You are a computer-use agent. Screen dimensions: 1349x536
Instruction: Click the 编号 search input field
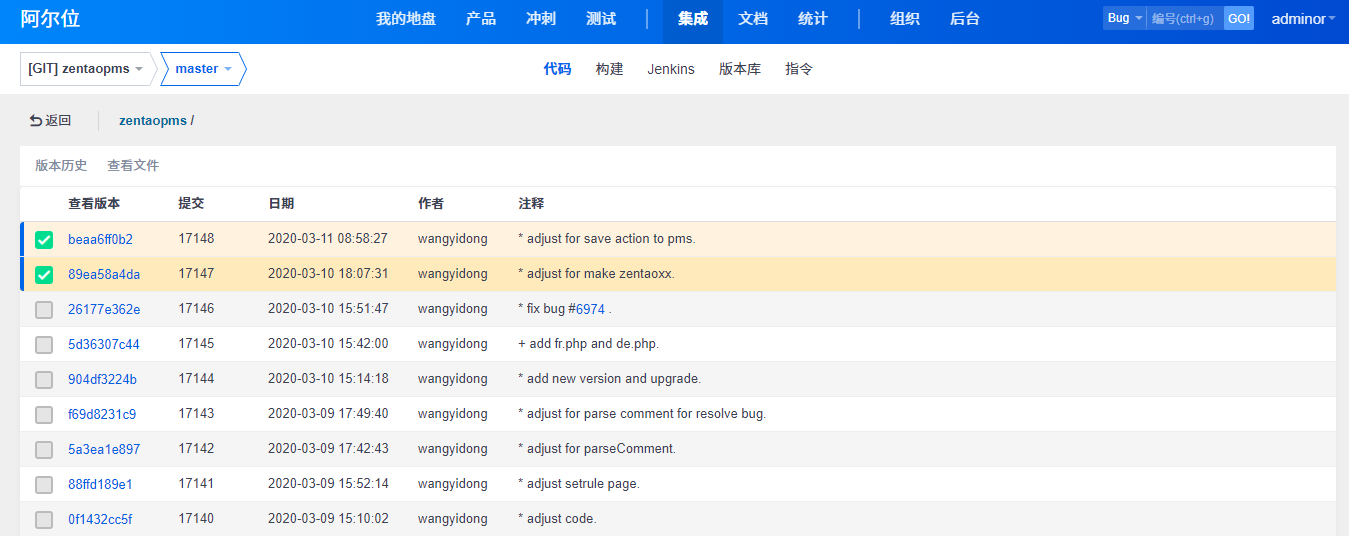pos(1185,18)
